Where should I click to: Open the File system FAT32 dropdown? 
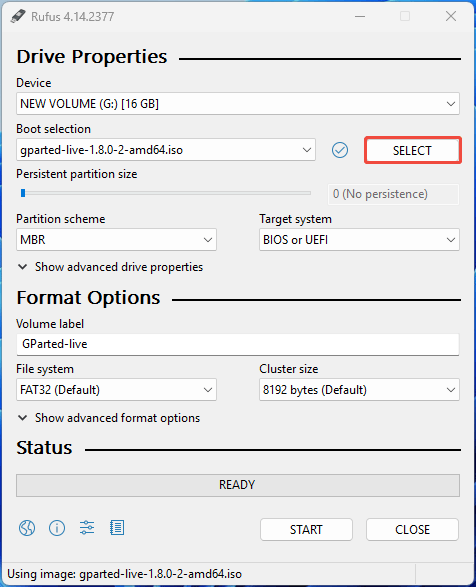(x=116, y=390)
